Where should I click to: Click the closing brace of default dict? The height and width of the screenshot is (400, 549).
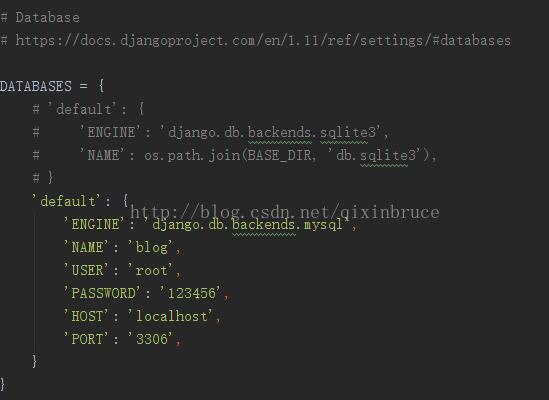coord(34,361)
